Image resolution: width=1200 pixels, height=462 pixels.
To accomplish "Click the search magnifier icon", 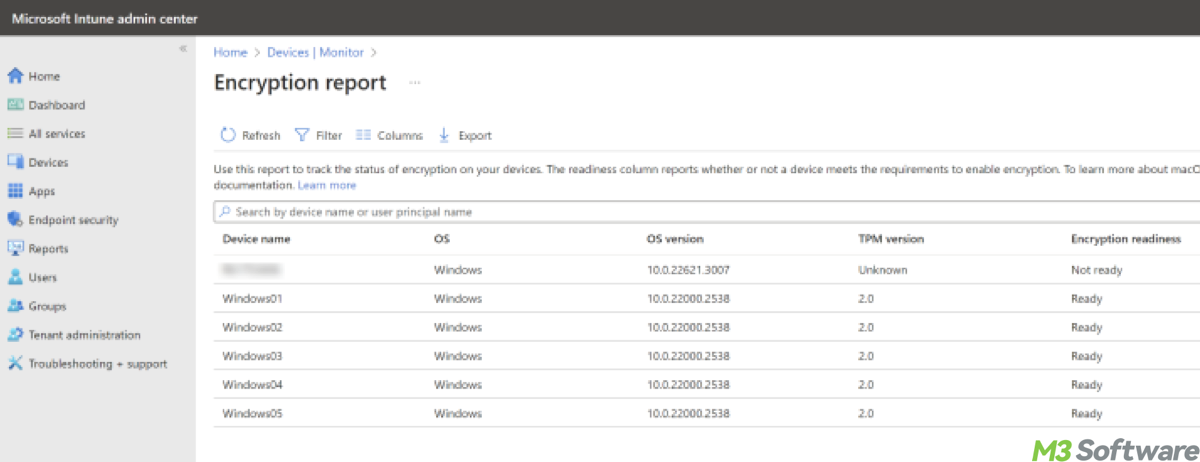I will click(x=226, y=212).
